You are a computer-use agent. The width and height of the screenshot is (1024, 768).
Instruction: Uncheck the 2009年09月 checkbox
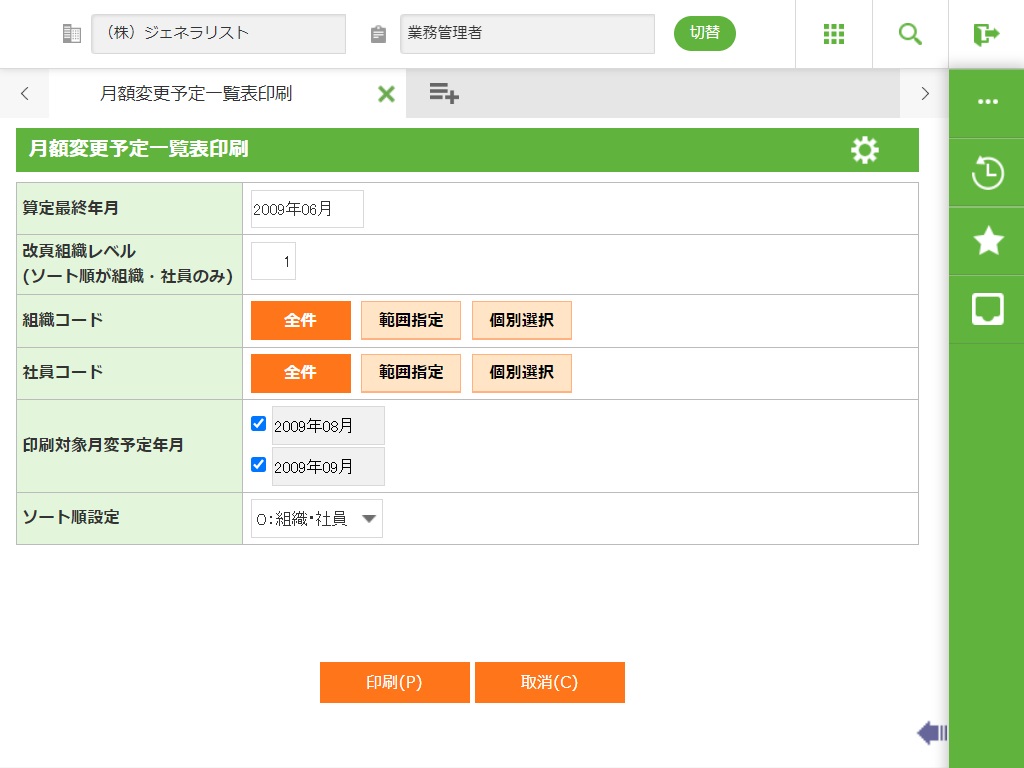click(x=259, y=465)
